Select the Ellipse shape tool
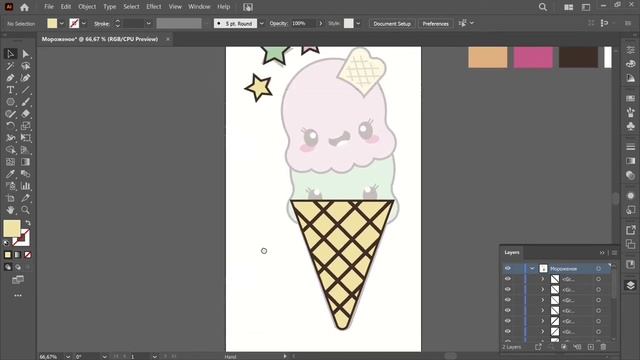The height and width of the screenshot is (360, 640). click(x=11, y=102)
